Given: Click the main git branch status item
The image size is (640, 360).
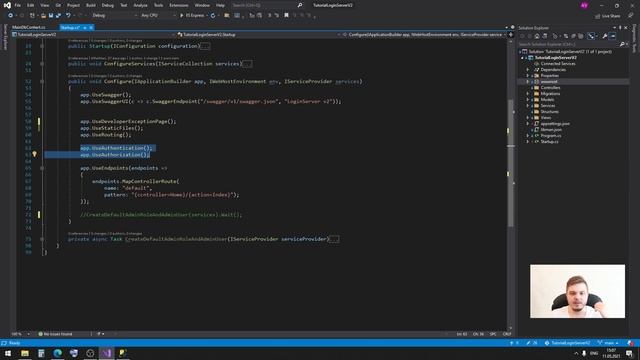Looking at the screenshot, I should 608,343.
